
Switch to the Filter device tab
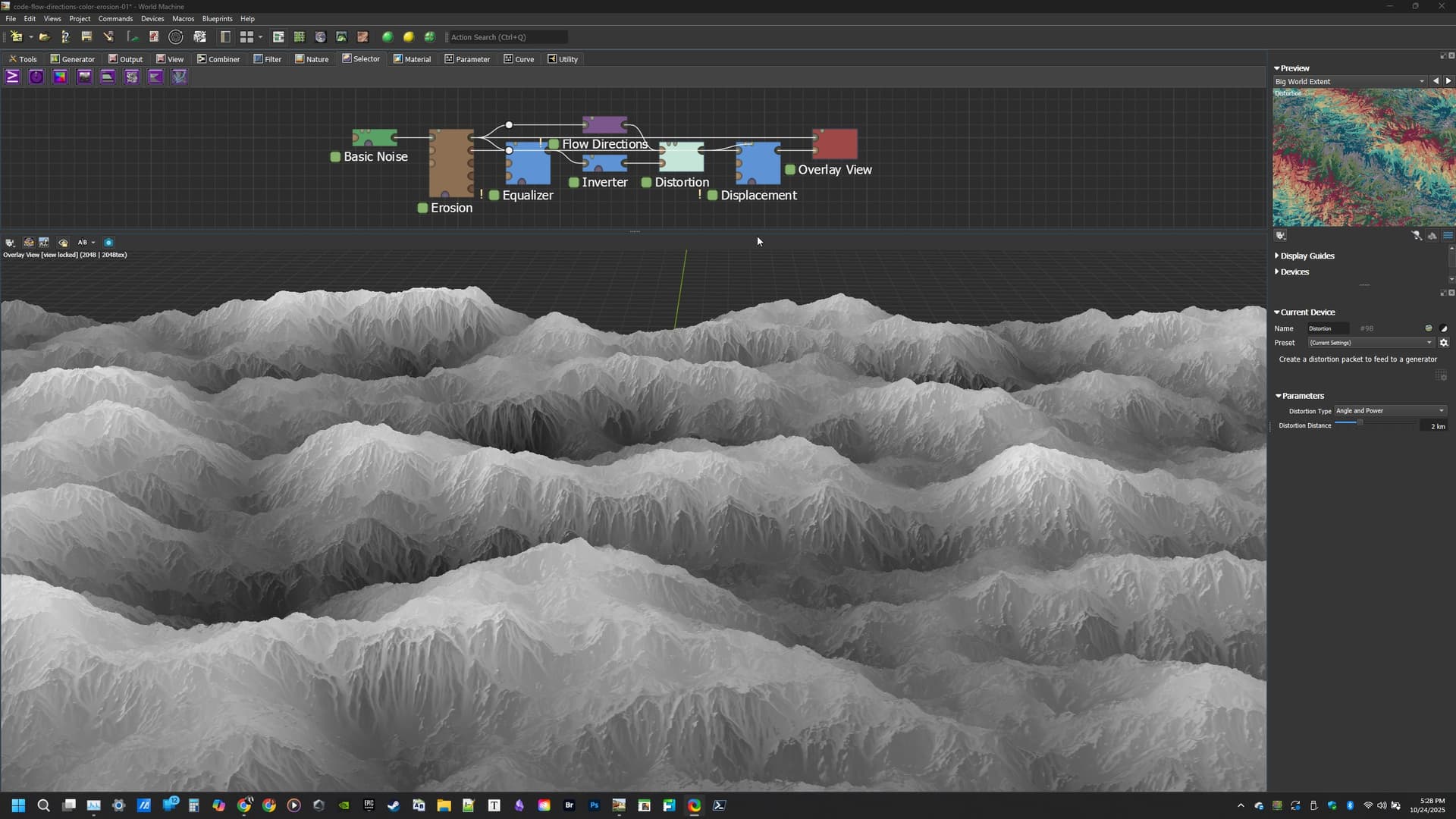point(267,59)
